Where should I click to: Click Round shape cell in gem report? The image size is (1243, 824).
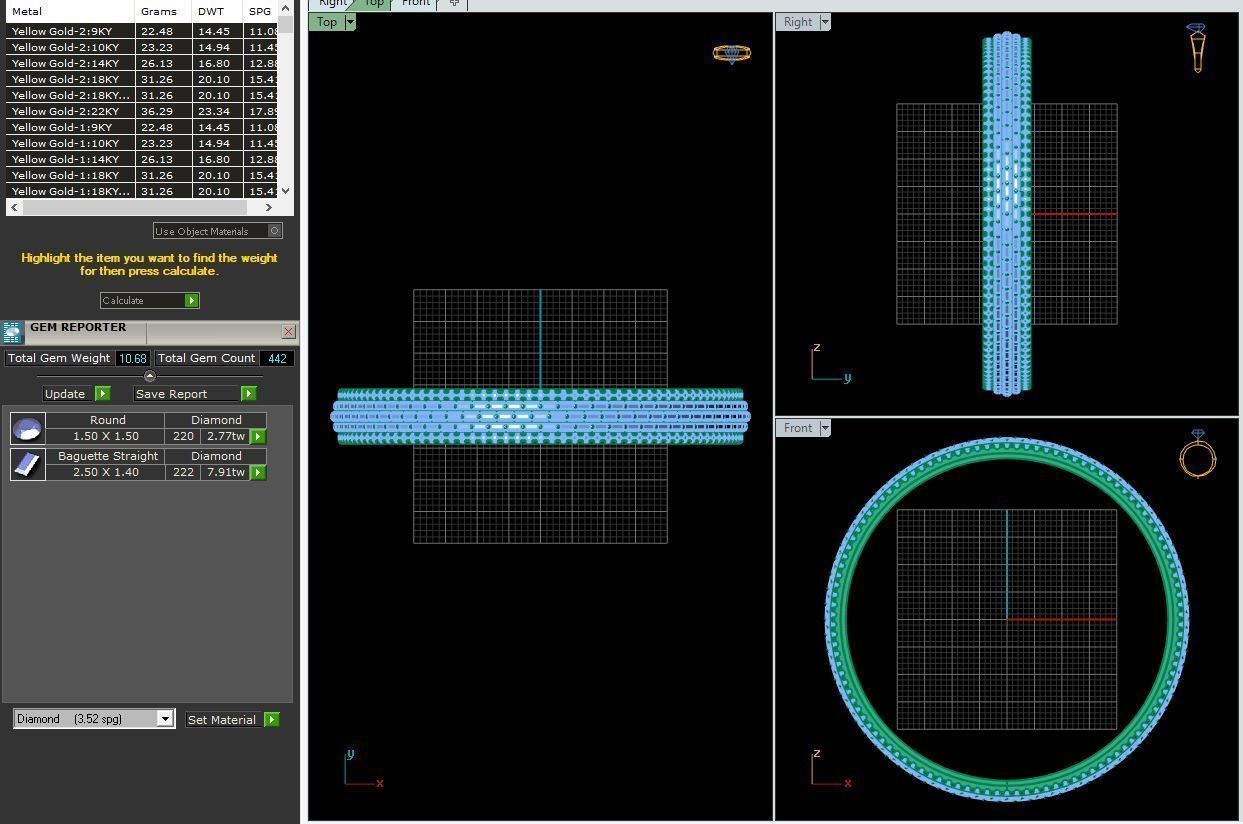coord(106,420)
